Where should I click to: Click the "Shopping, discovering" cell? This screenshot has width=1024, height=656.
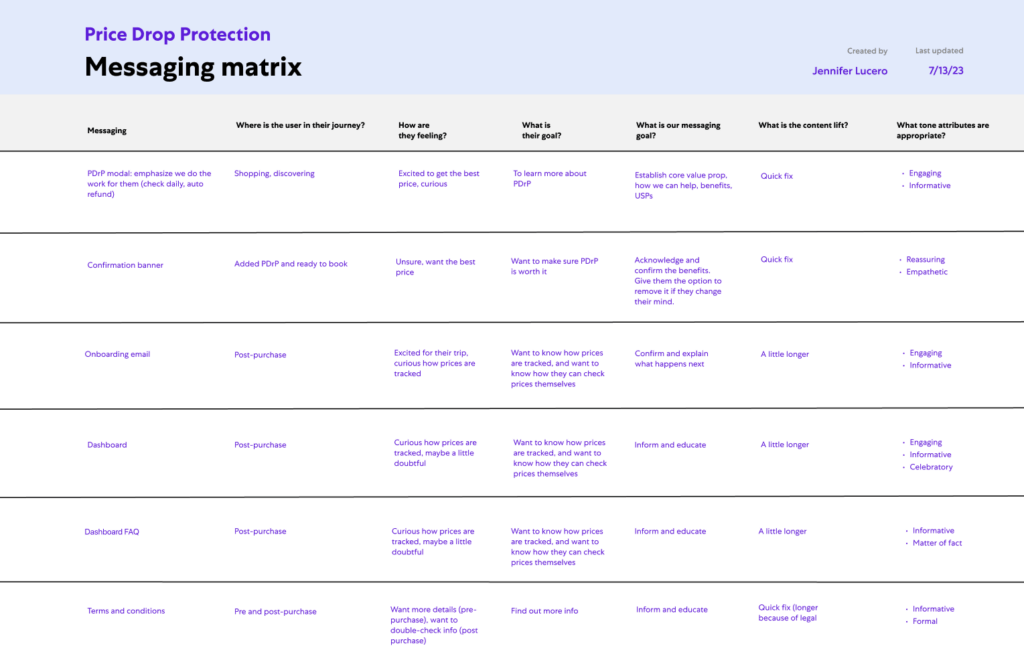(x=274, y=174)
